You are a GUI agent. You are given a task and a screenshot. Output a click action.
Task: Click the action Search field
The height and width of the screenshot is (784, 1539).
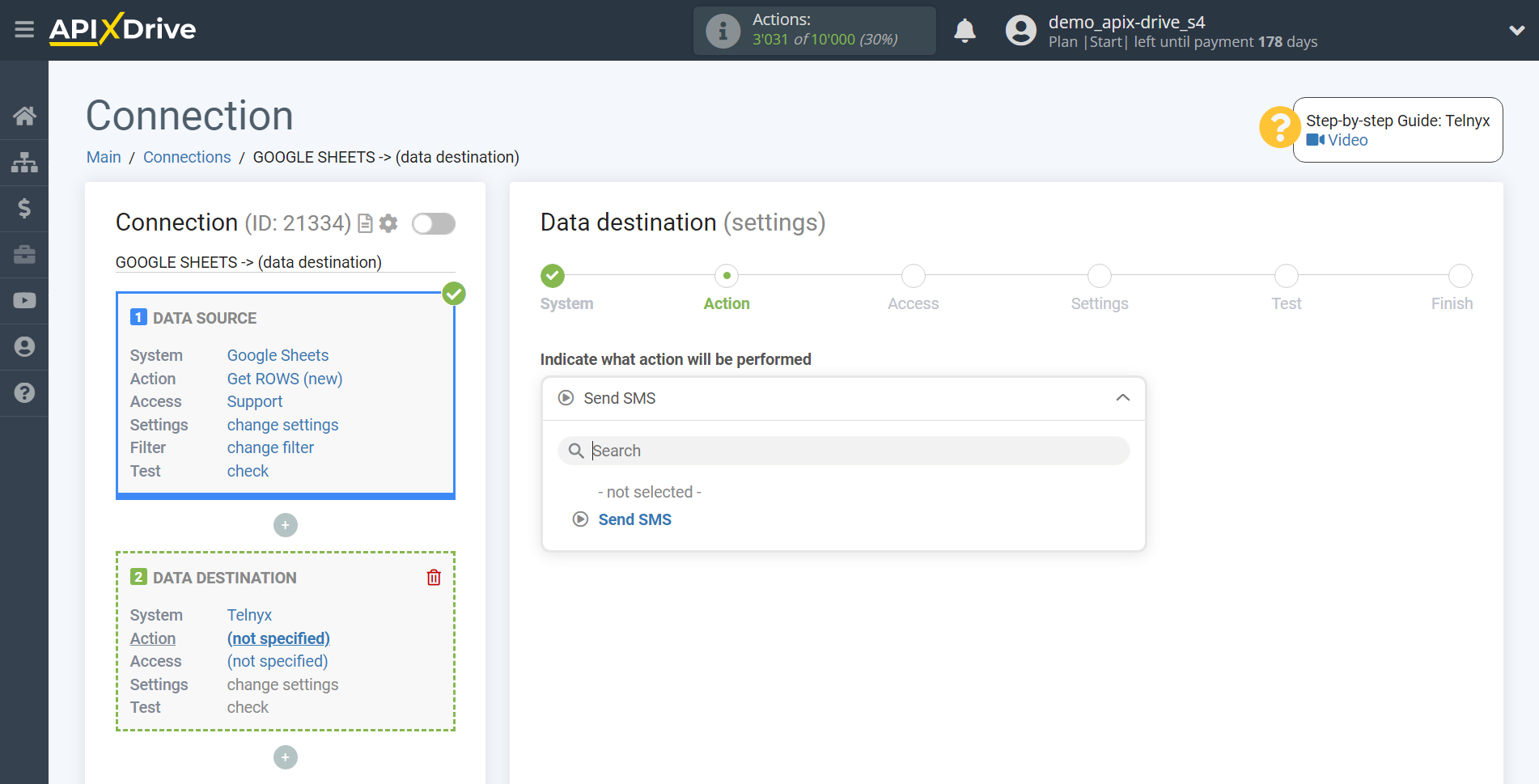(843, 451)
